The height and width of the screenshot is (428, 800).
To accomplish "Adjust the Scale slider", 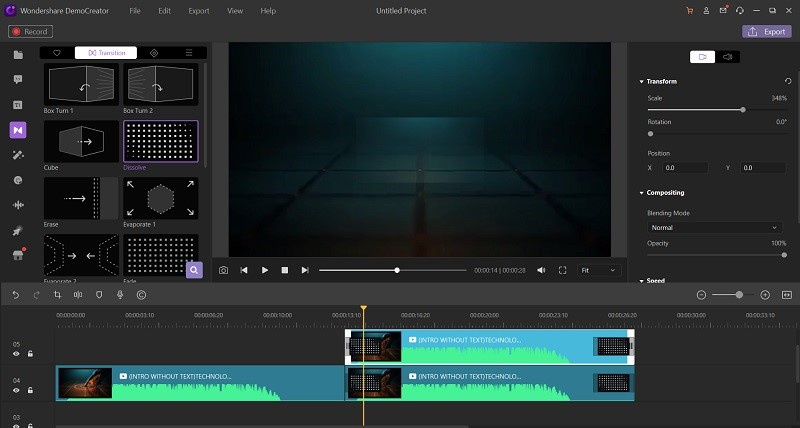I will coord(717,110).
